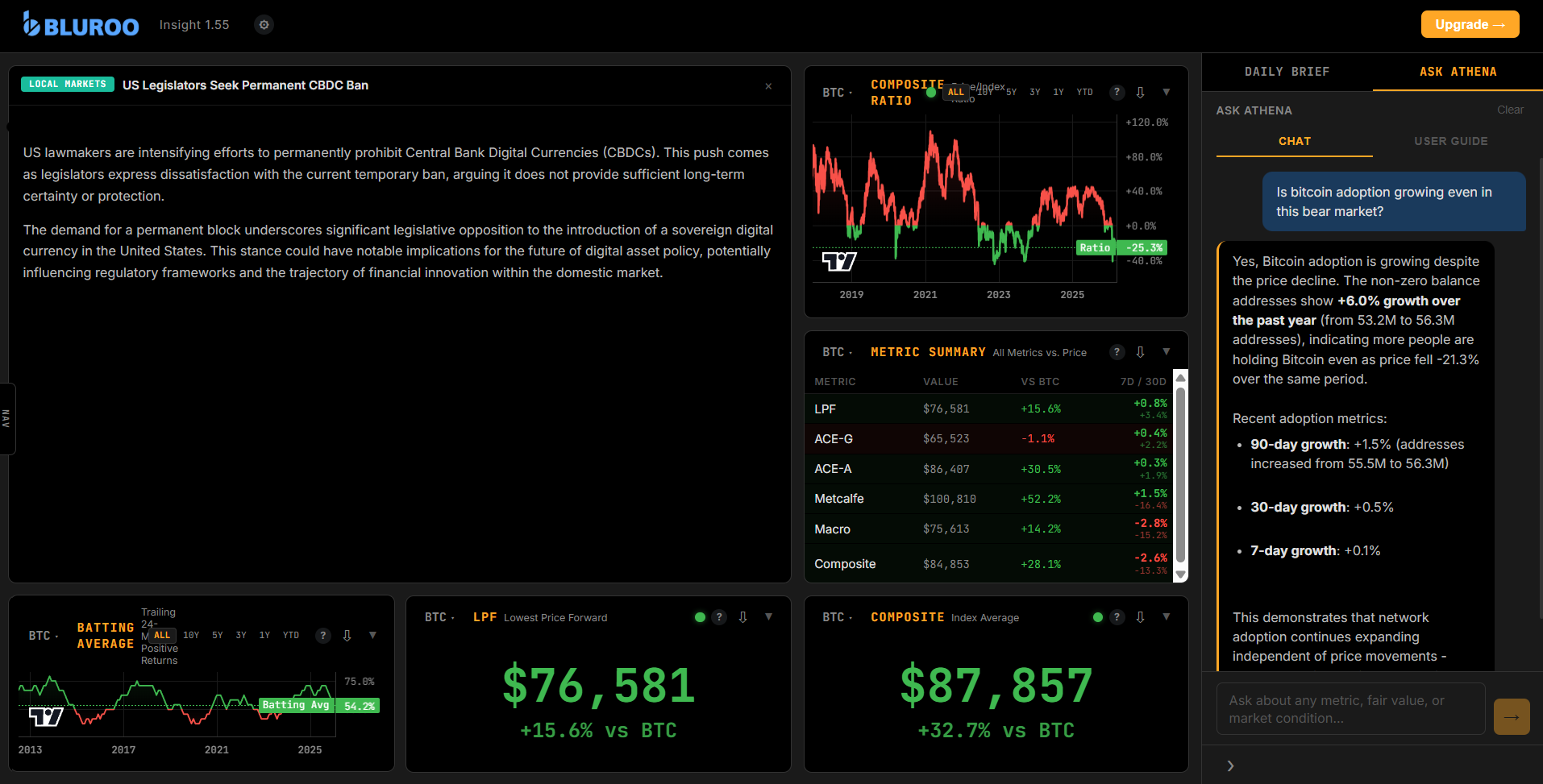Click the Bluroo logo
1543x784 pixels.
pyautogui.click(x=81, y=25)
